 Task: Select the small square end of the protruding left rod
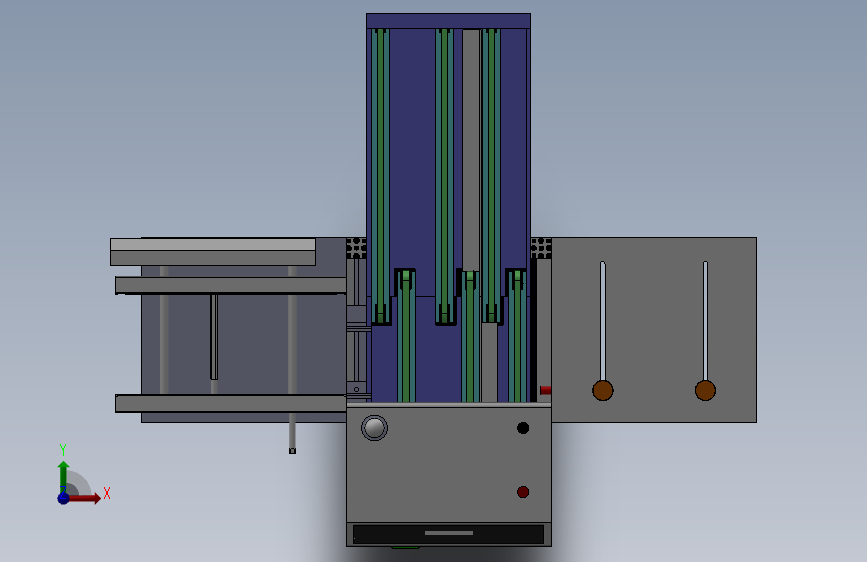point(293,451)
